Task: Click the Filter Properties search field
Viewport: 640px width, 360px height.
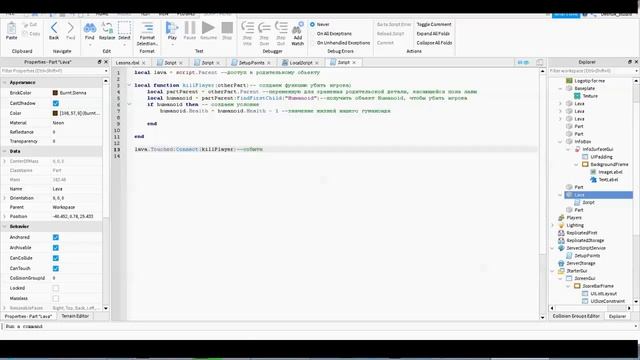Action: tap(54, 71)
